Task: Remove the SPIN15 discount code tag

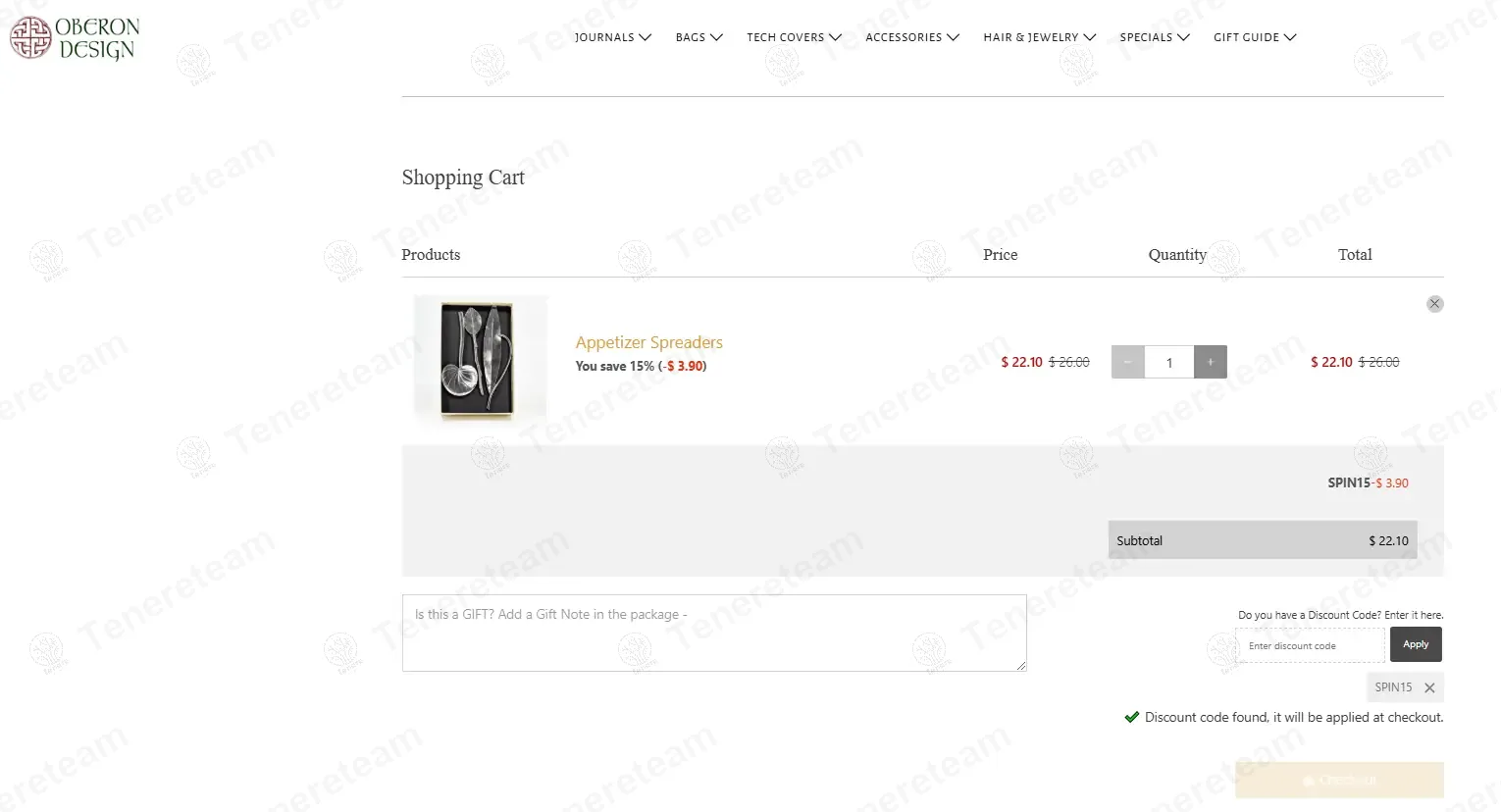Action: 1429,687
